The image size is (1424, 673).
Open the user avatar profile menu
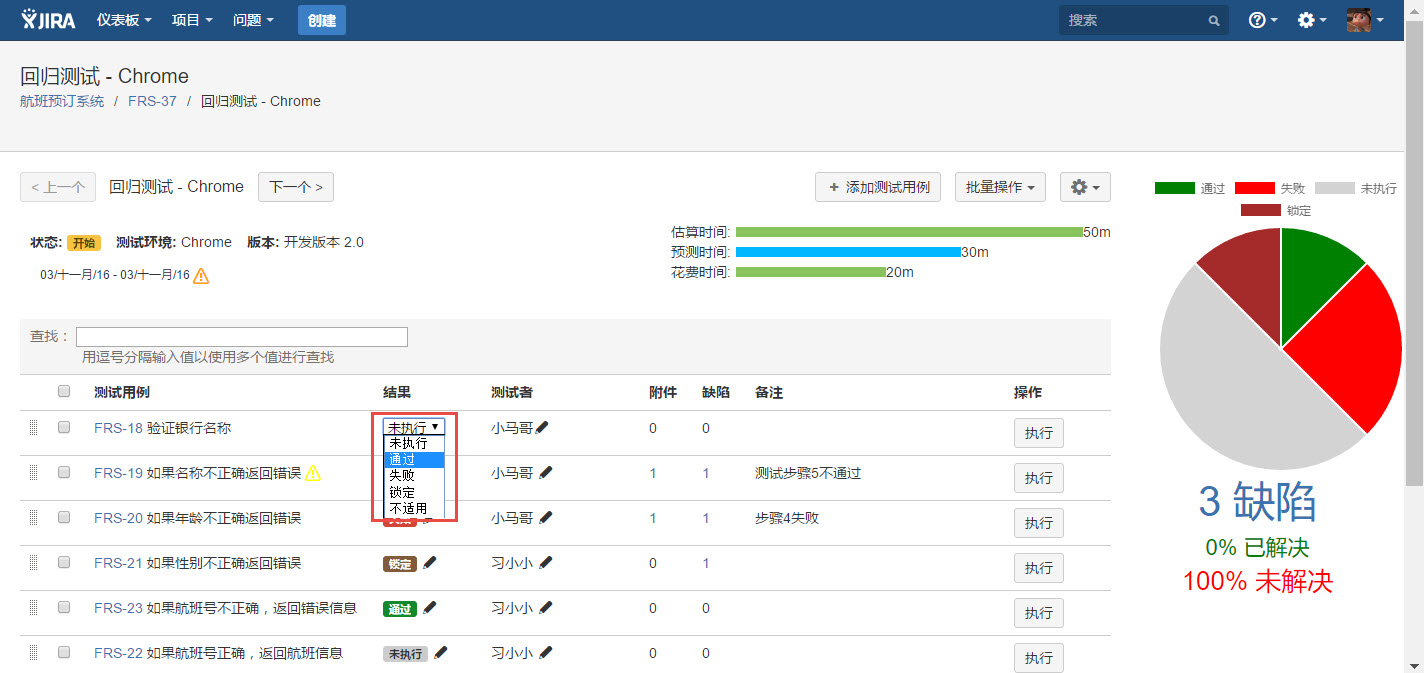pyautogui.click(x=1365, y=20)
